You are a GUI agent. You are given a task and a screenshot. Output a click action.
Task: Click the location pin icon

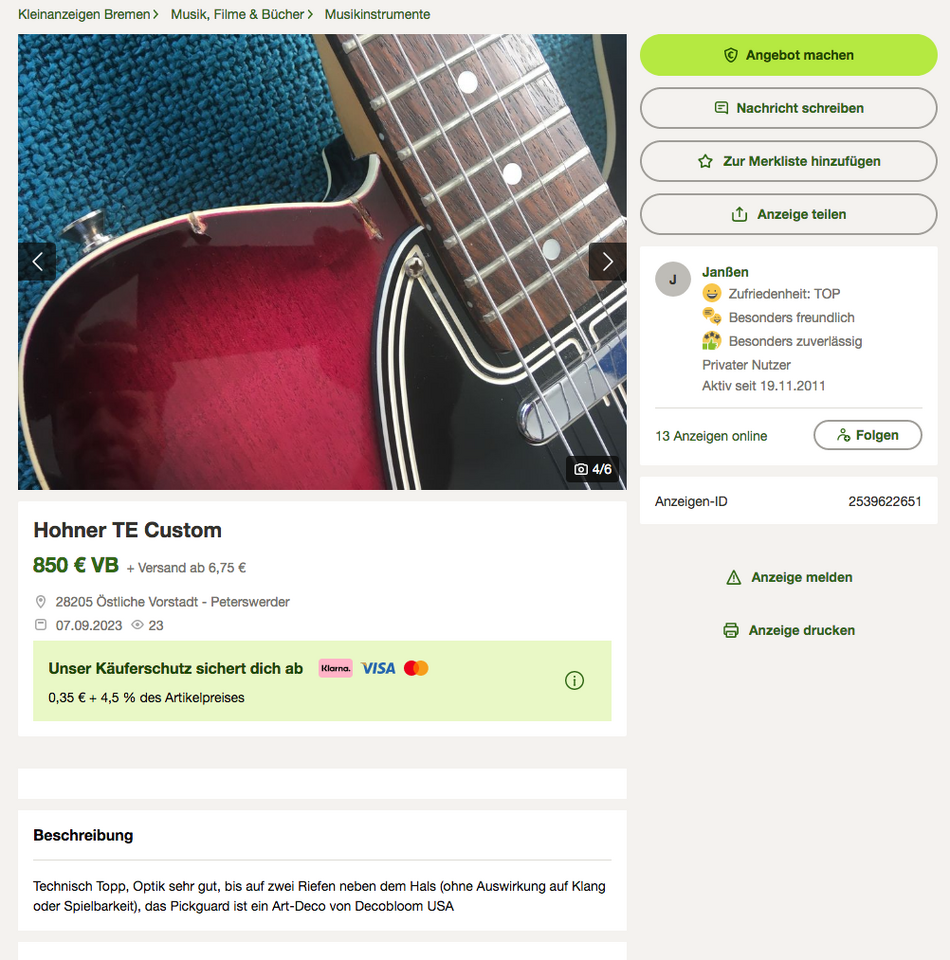tap(40, 602)
